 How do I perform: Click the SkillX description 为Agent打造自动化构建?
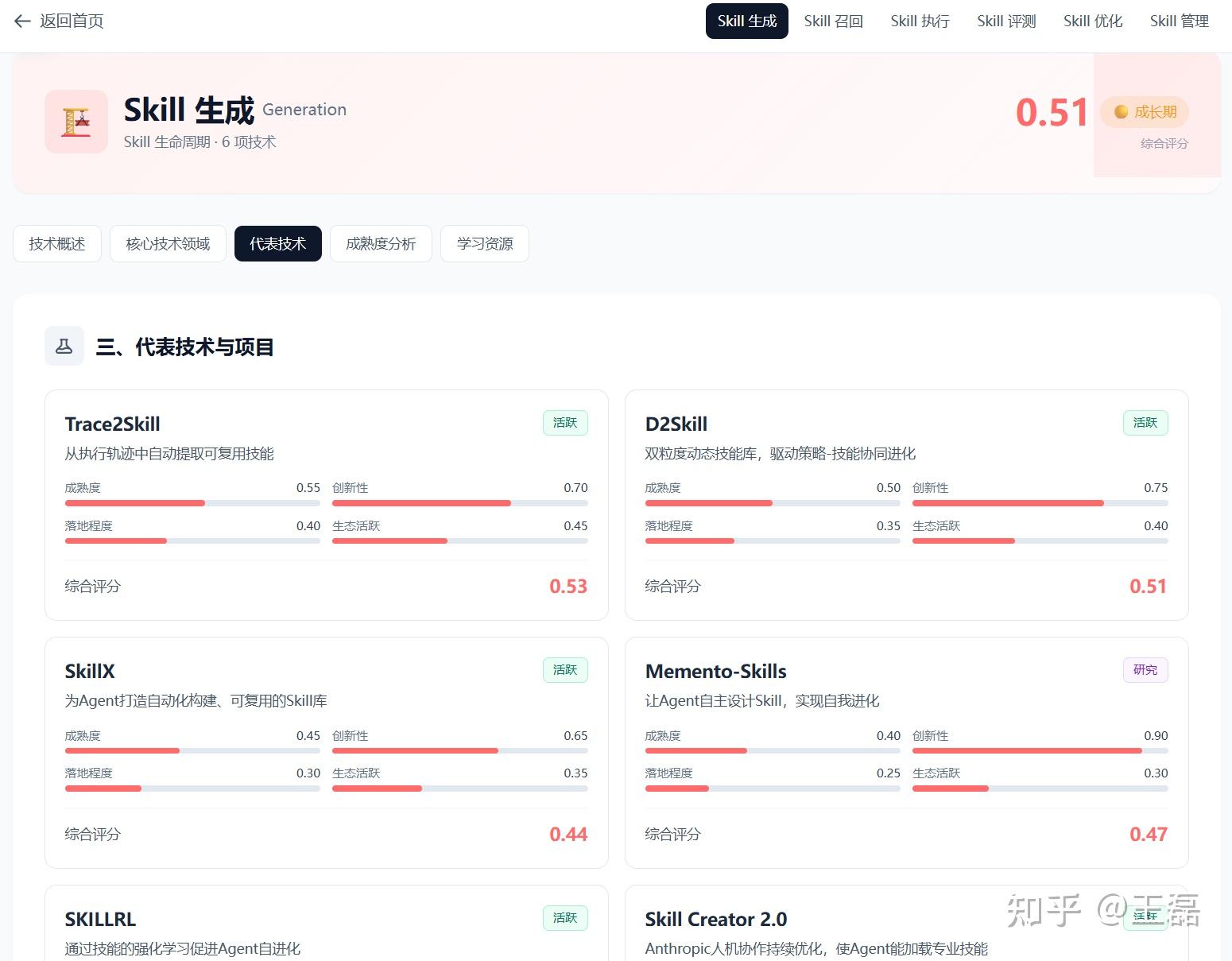coord(196,701)
